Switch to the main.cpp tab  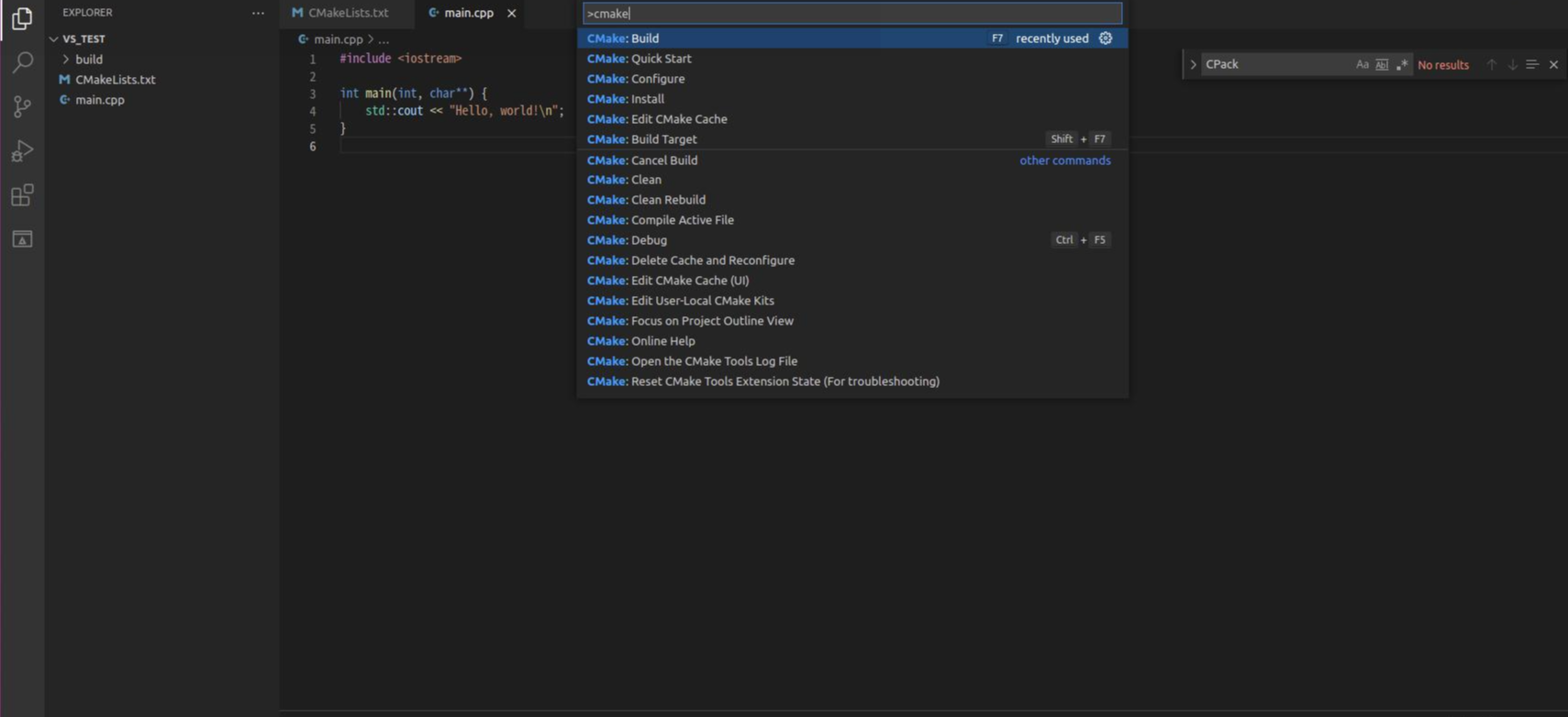pyautogui.click(x=469, y=13)
